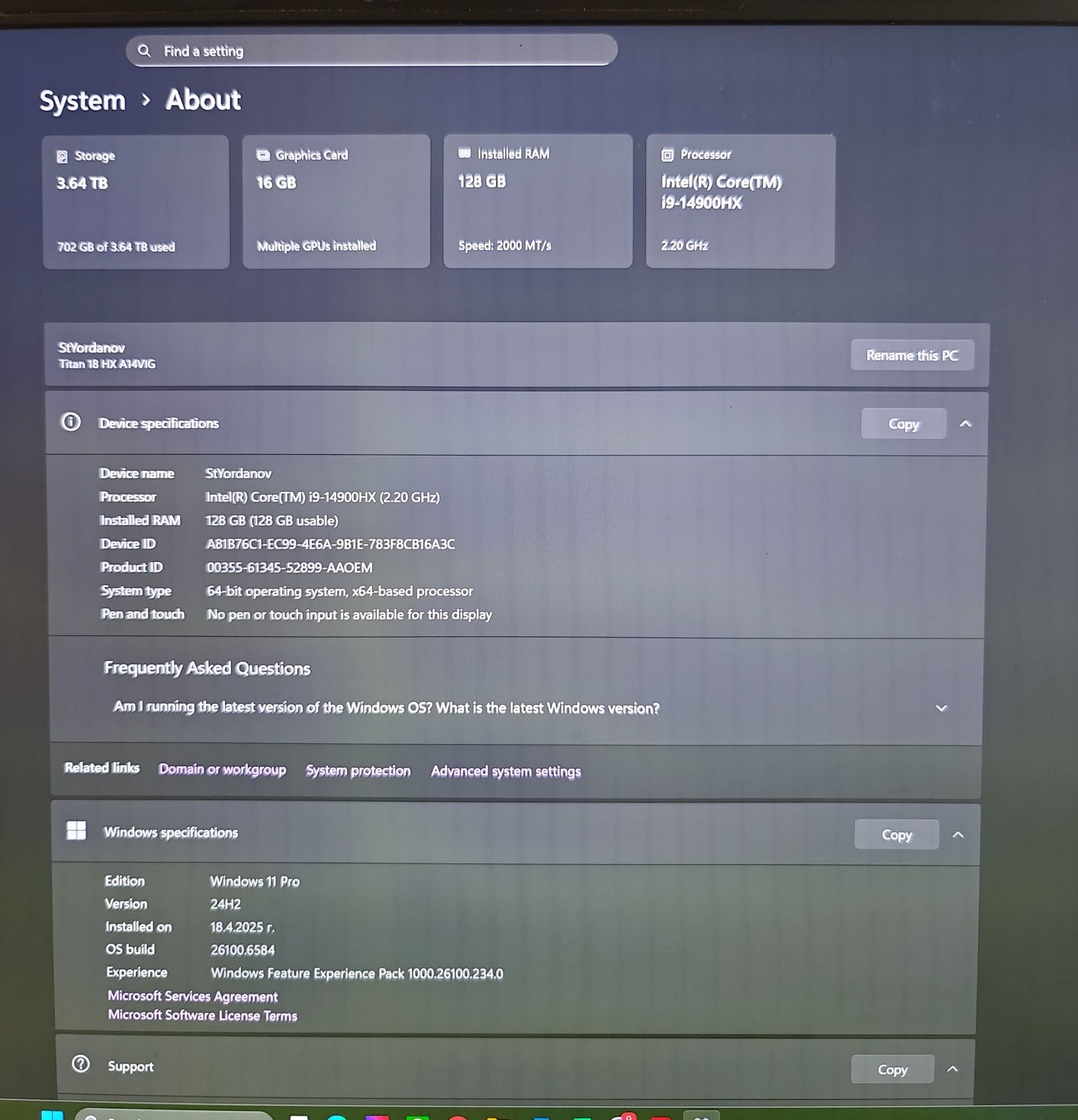Click the 702 GB of 3.64 TB used text
This screenshot has width=1078, height=1120.
pos(117,247)
